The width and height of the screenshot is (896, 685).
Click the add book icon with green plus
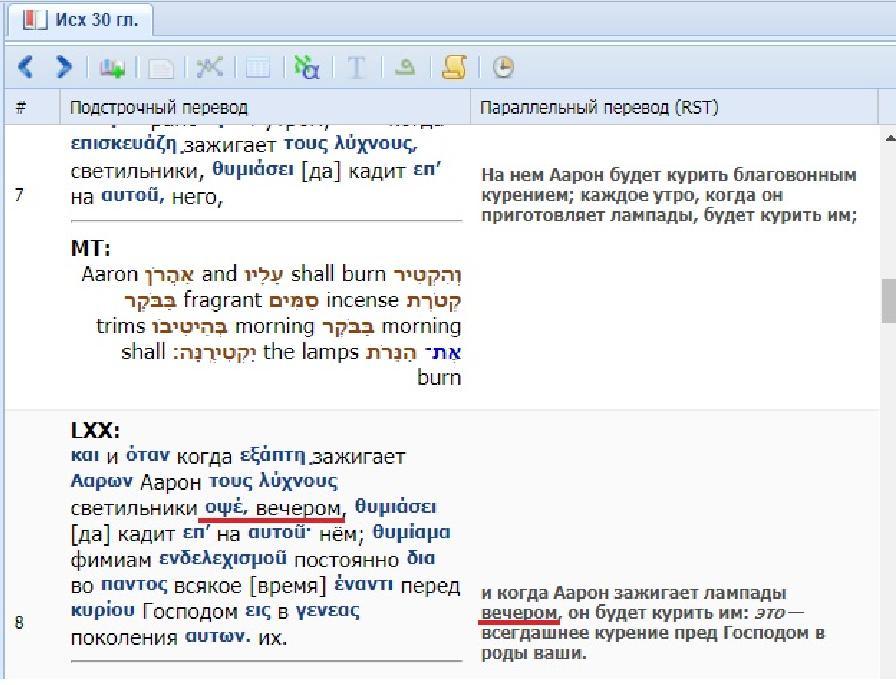[x=112, y=67]
